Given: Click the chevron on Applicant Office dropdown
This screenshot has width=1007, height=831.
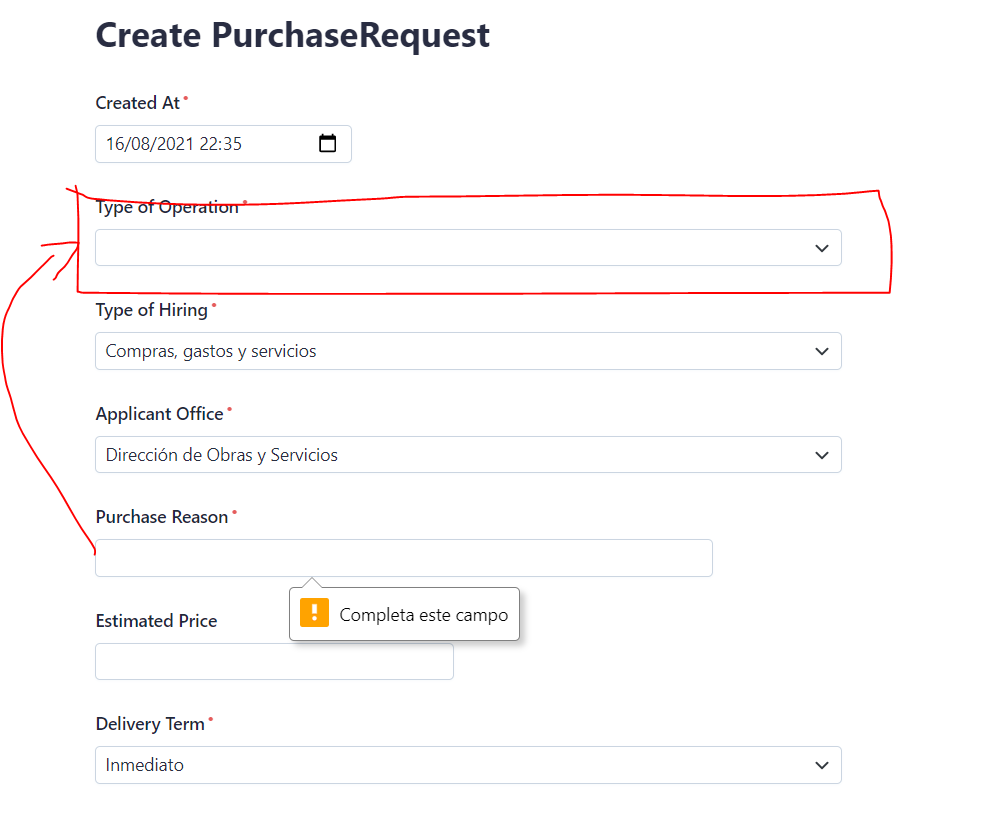Looking at the screenshot, I should (821, 454).
